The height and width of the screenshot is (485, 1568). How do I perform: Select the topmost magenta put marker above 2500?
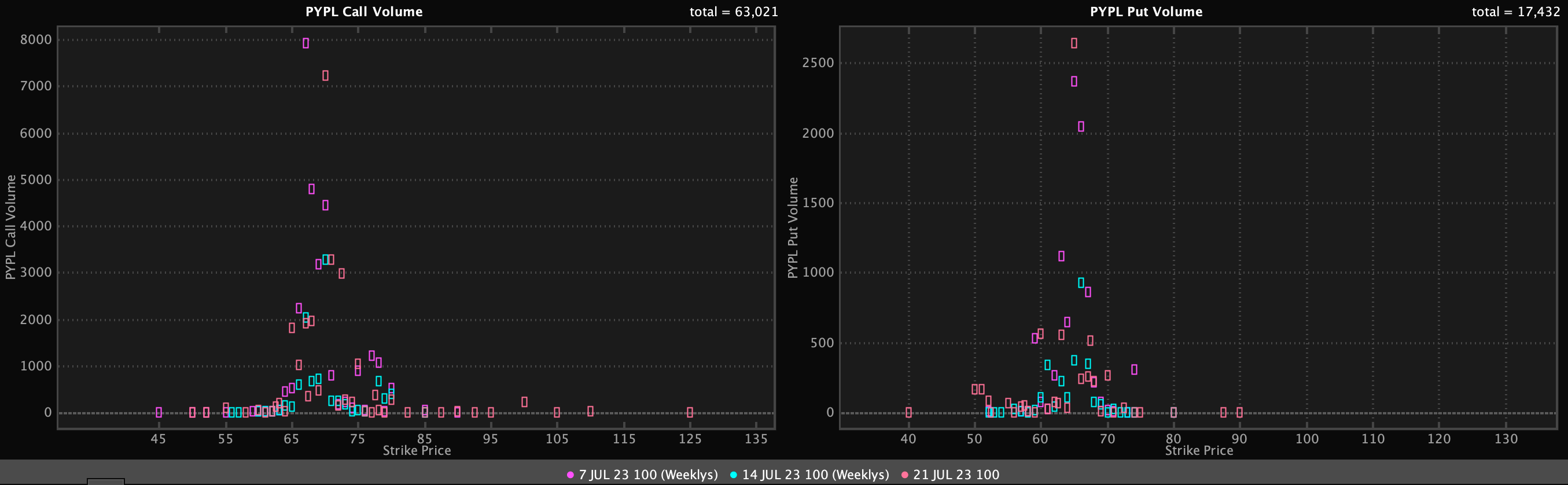point(1074,43)
